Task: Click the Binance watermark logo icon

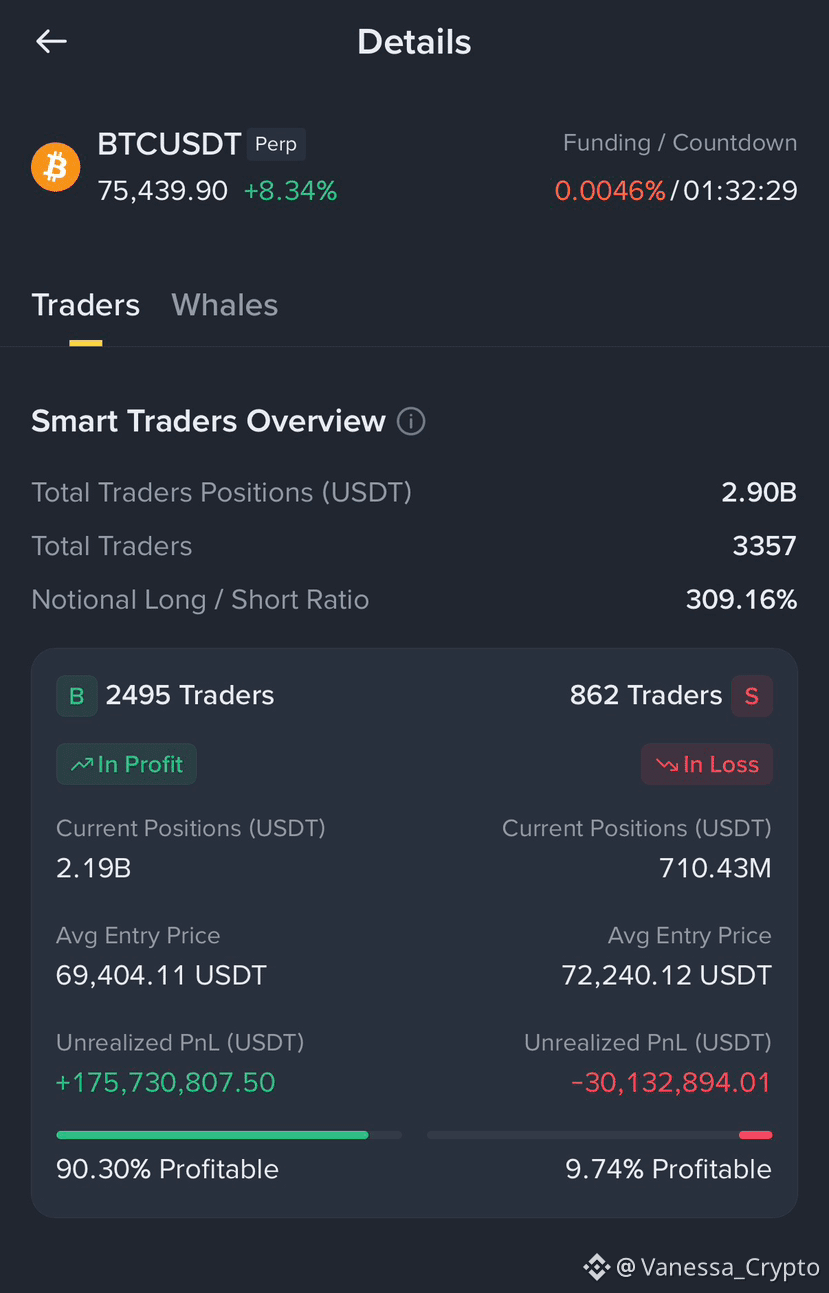Action: [597, 1267]
